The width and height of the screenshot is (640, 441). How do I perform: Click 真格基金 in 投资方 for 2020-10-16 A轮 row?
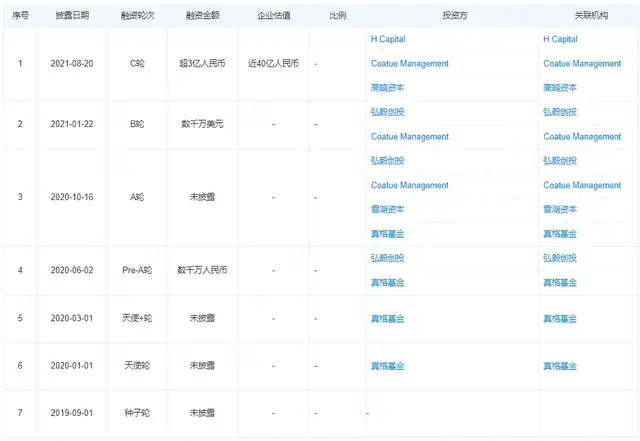point(387,234)
